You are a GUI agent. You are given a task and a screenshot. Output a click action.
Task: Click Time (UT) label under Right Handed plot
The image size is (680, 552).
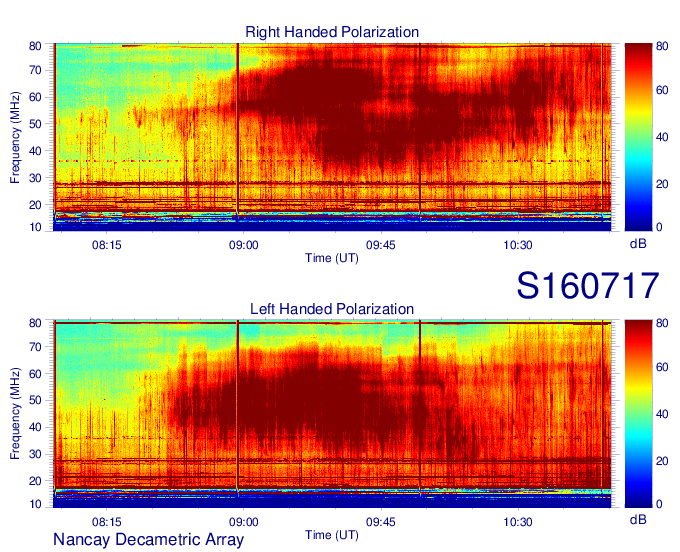(332, 258)
